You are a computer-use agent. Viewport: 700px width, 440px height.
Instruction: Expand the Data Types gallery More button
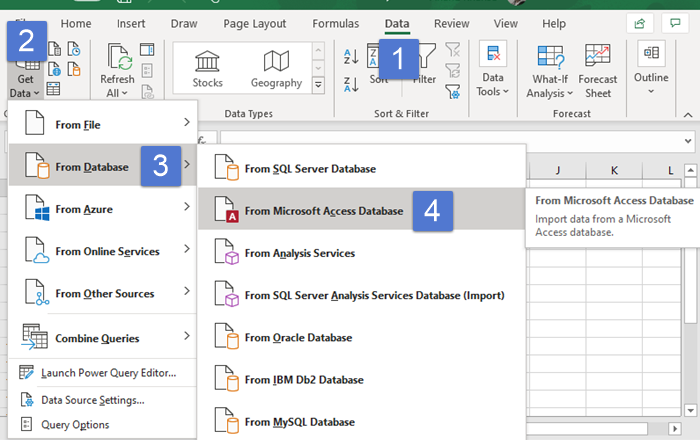pyautogui.click(x=318, y=85)
